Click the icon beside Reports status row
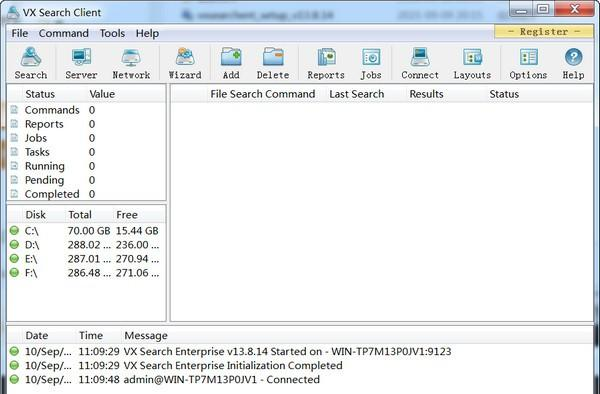 (x=14, y=124)
